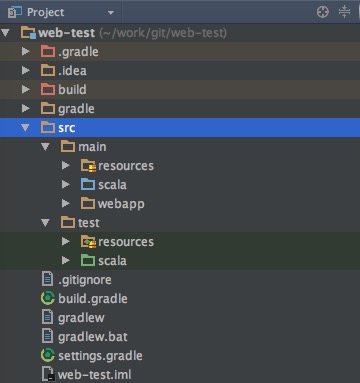Select the test folder name

pyautogui.click(x=89, y=223)
